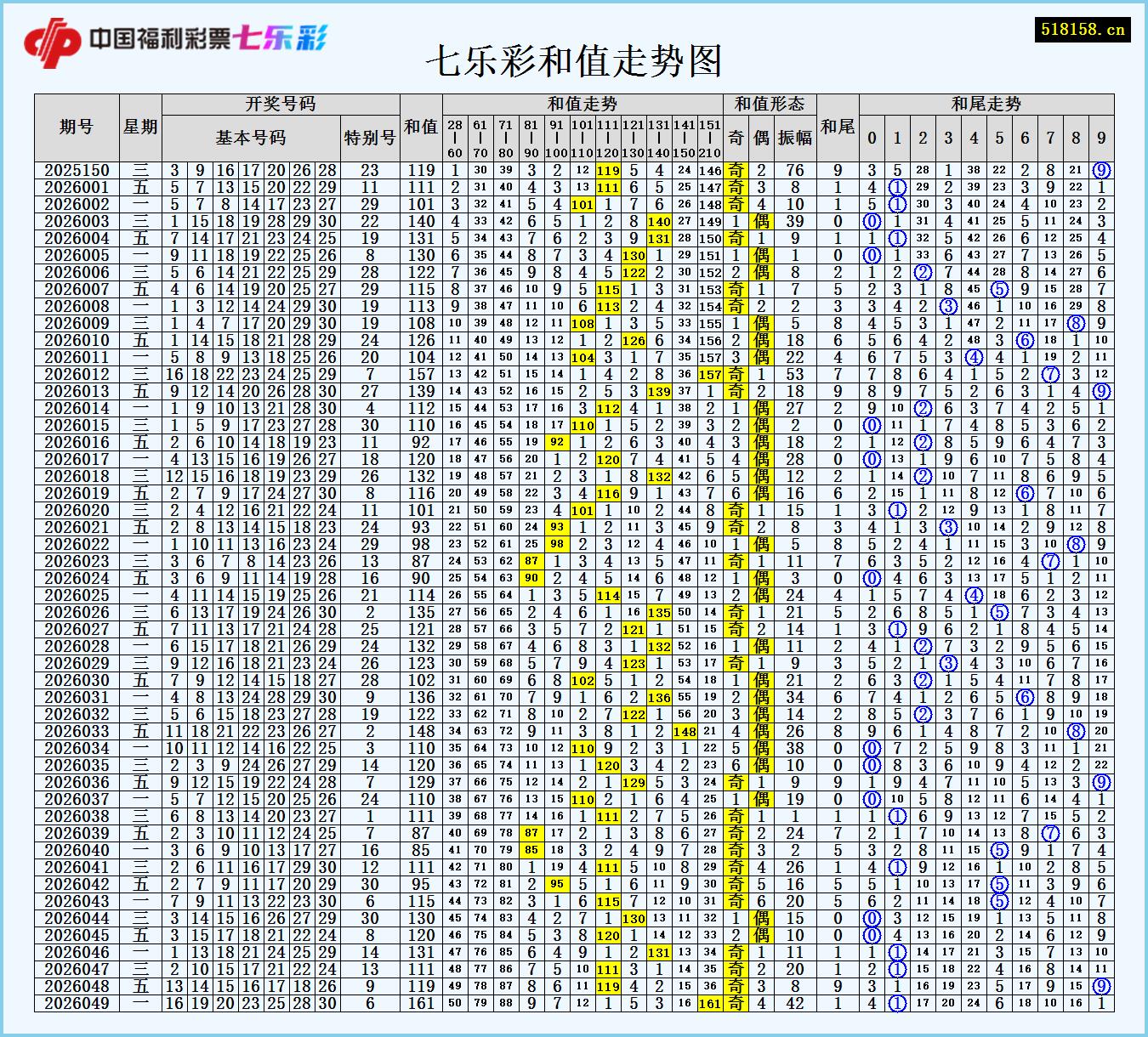The image size is (1148, 1037).
Task: Click the 基本号码 sub-header
Action: (251, 139)
